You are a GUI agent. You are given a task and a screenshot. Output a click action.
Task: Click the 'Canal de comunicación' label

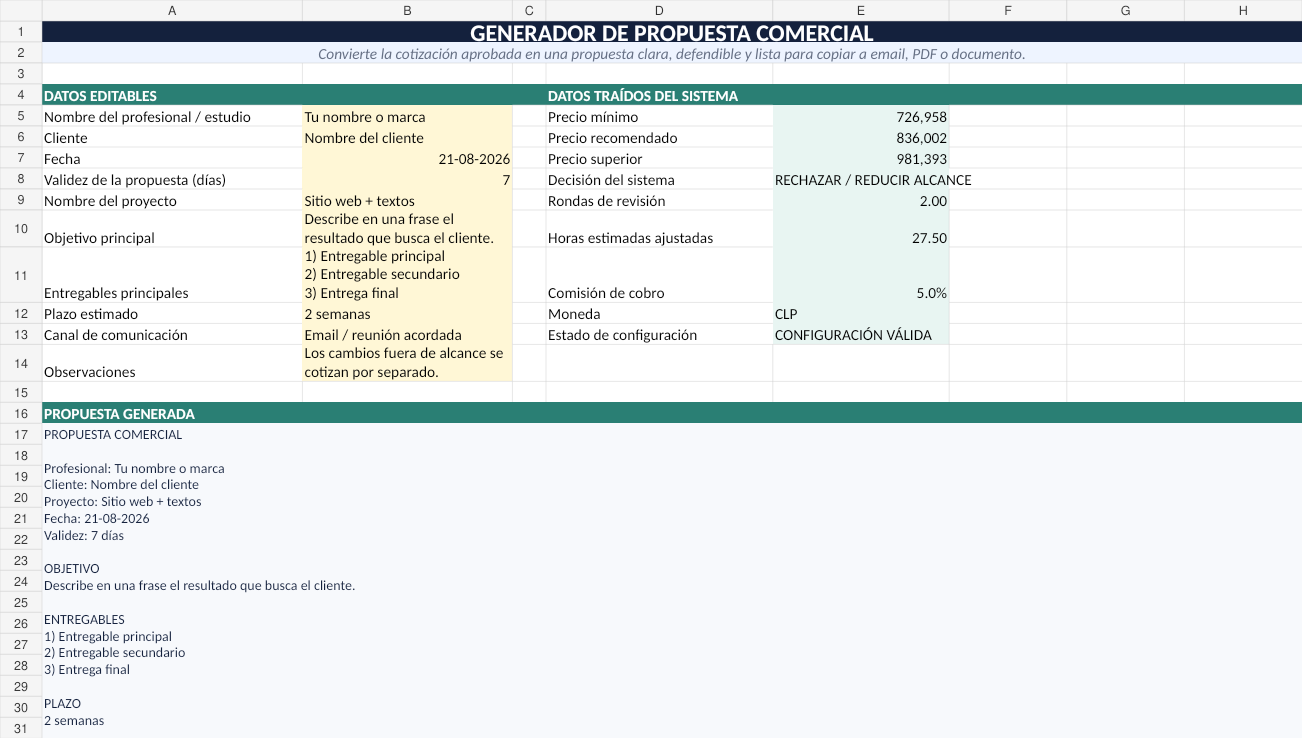pyautogui.click(x=116, y=335)
